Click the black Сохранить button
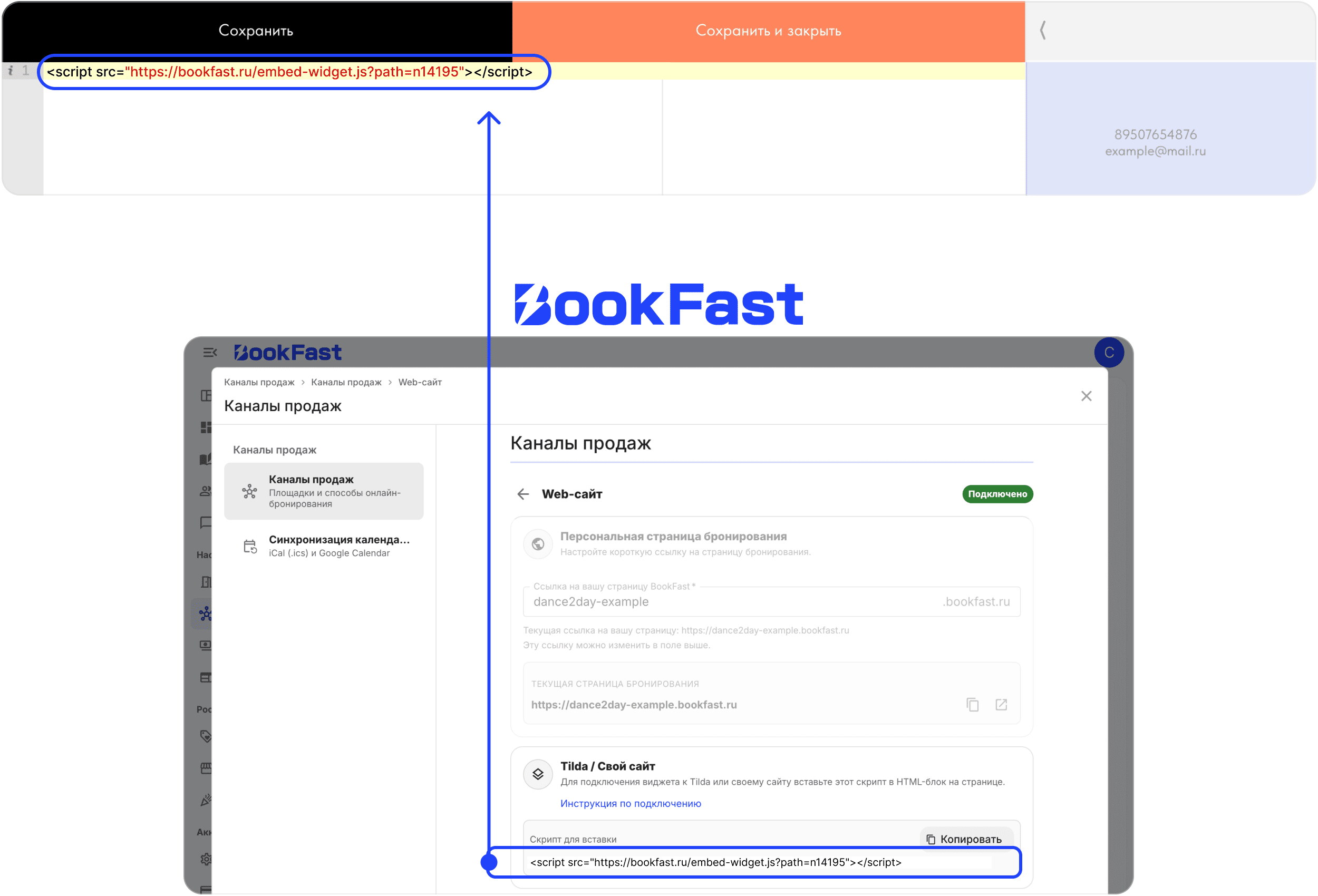The image size is (1318, 896). click(x=256, y=31)
